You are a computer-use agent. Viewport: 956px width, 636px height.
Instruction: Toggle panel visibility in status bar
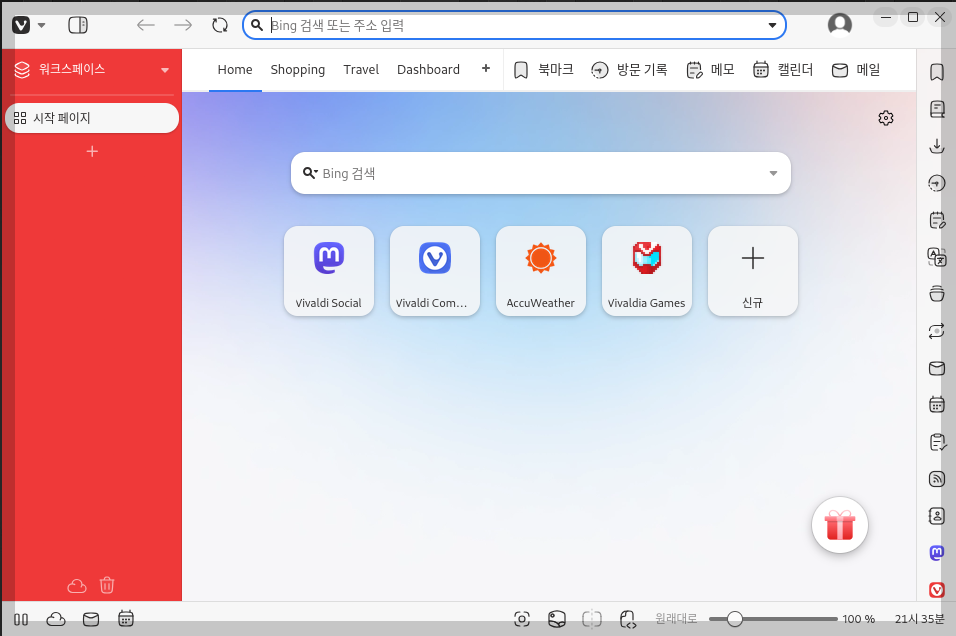(x=21, y=620)
